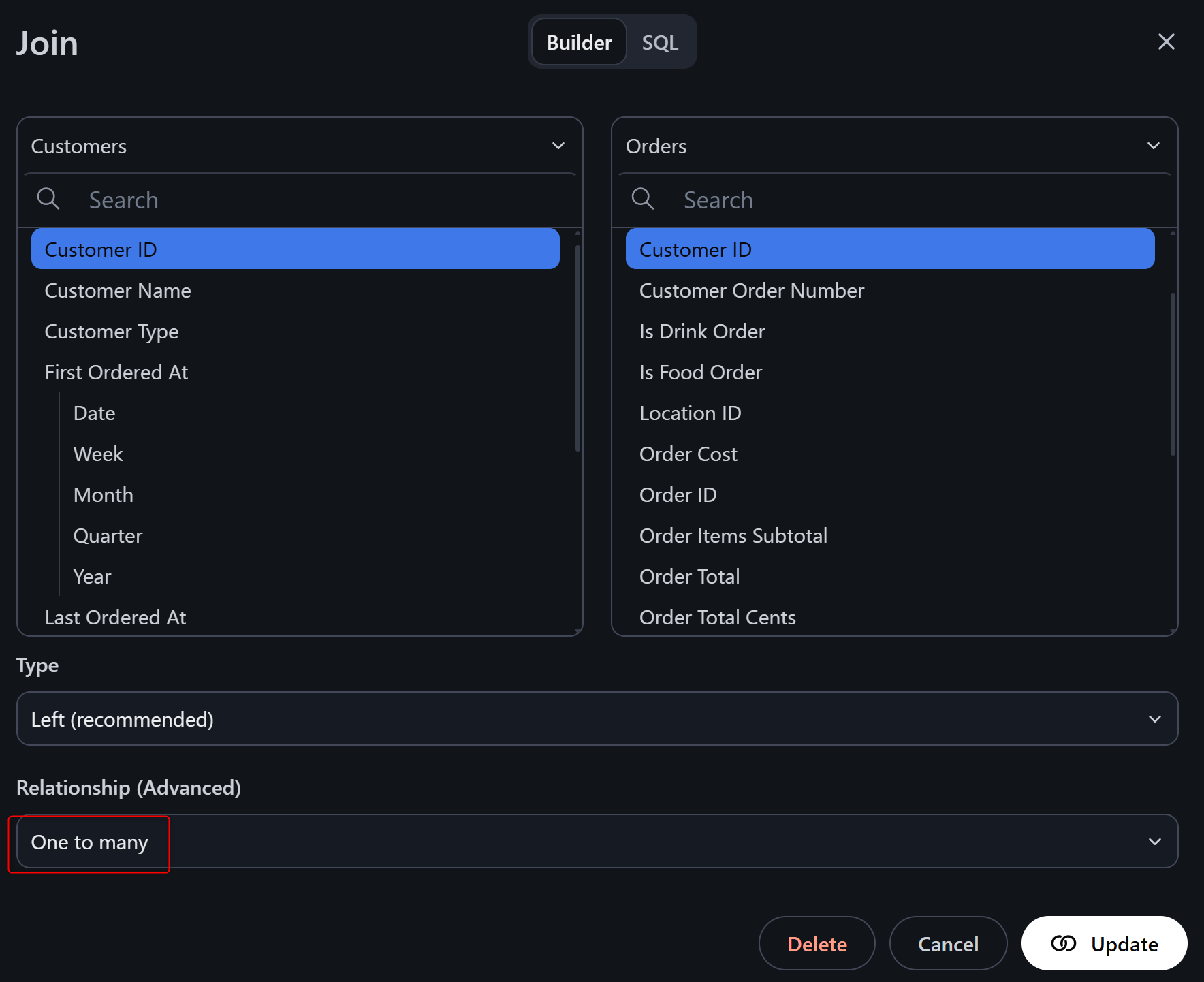Click the link icon on Update button

tap(1063, 943)
